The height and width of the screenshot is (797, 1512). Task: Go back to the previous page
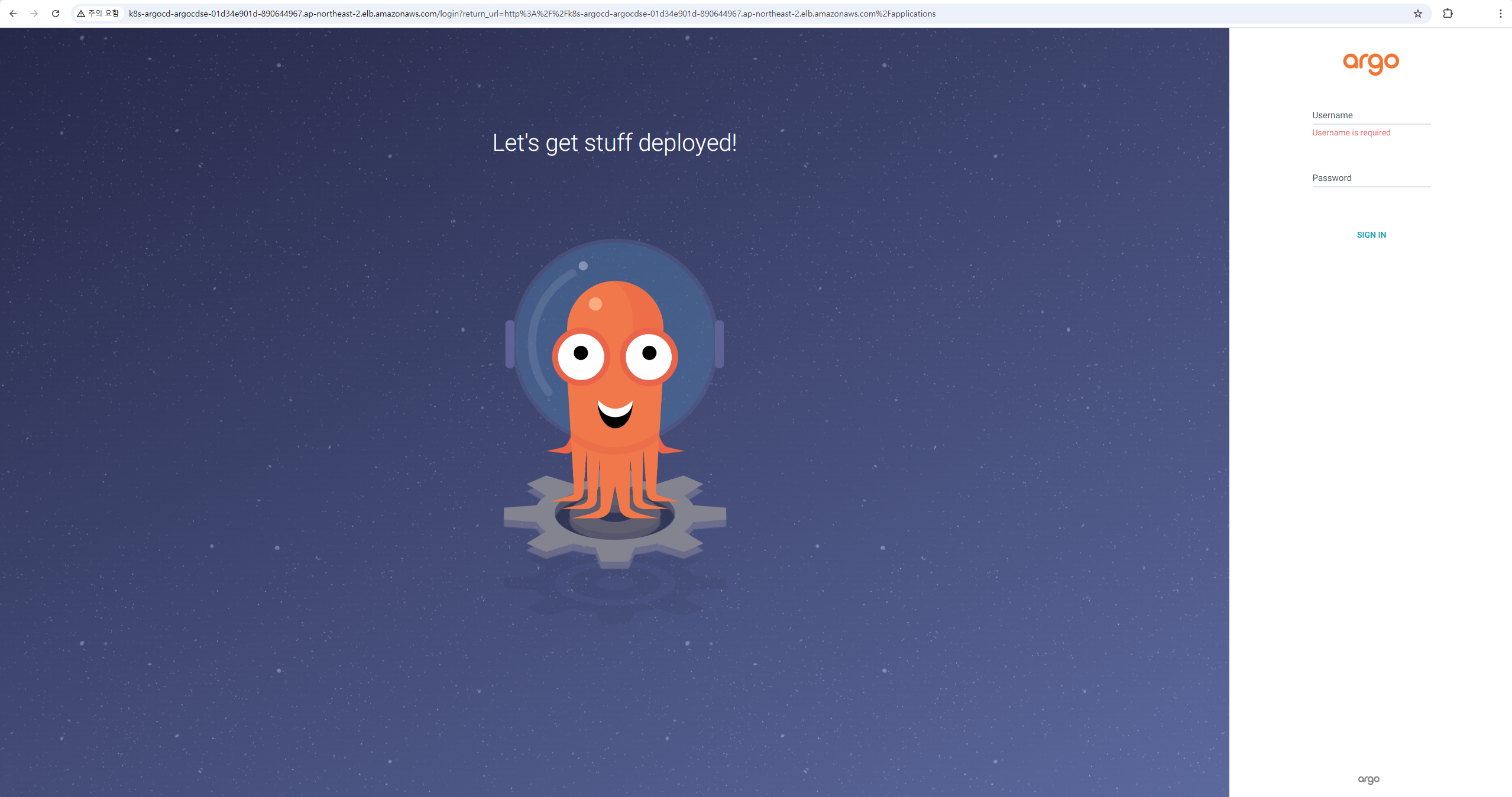click(13, 14)
